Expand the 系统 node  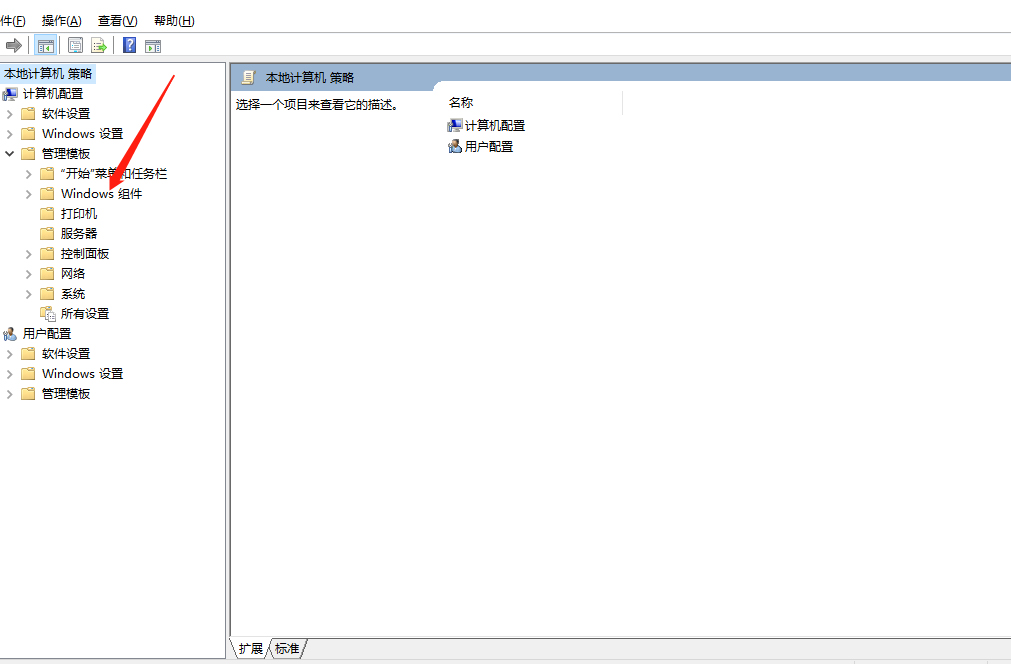(x=28, y=294)
